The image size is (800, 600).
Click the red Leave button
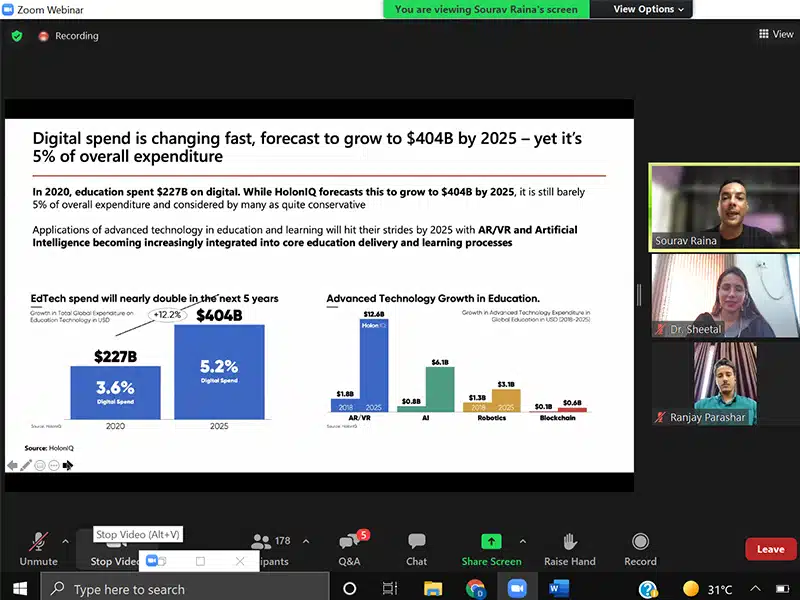(770, 549)
